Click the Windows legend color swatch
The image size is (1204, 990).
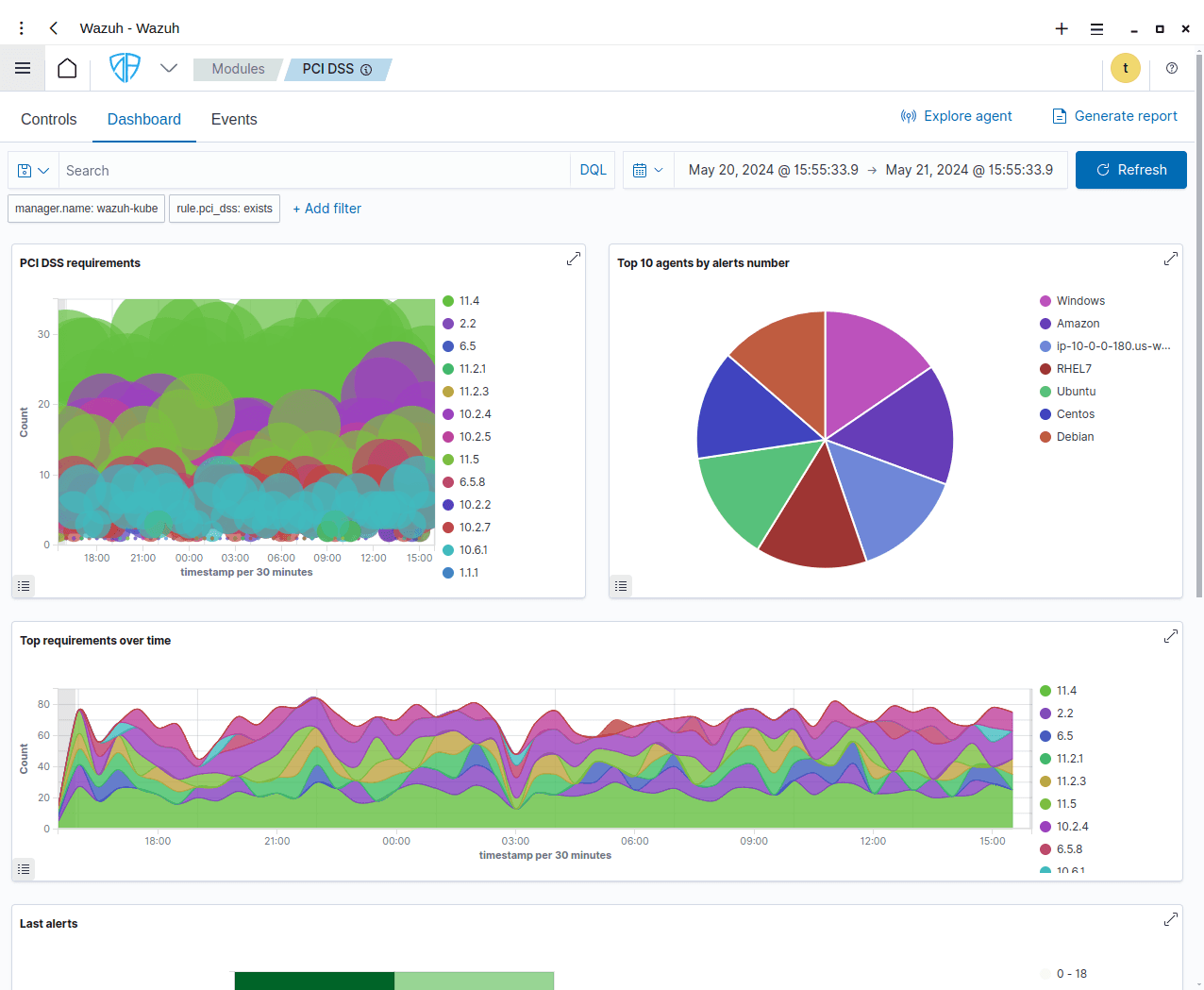[x=1045, y=301]
